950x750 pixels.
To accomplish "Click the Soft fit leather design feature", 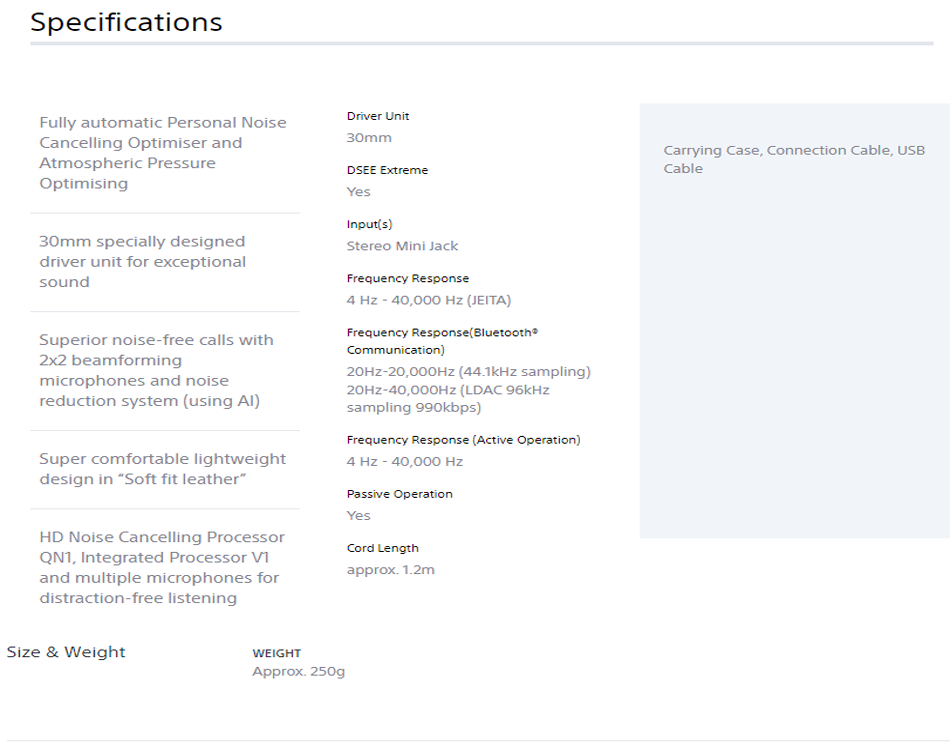I will click(x=162, y=469).
